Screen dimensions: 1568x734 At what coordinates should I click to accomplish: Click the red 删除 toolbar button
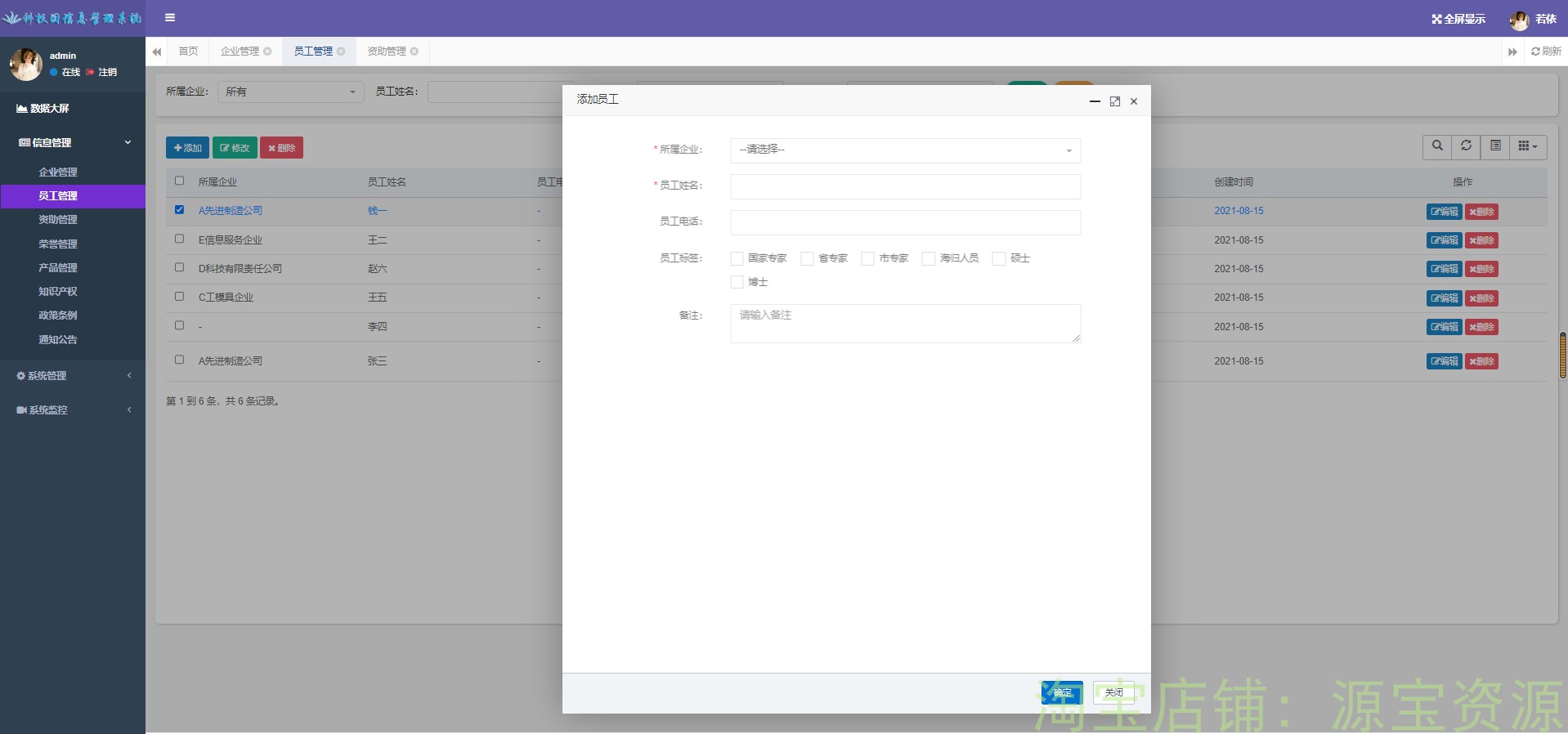281,148
